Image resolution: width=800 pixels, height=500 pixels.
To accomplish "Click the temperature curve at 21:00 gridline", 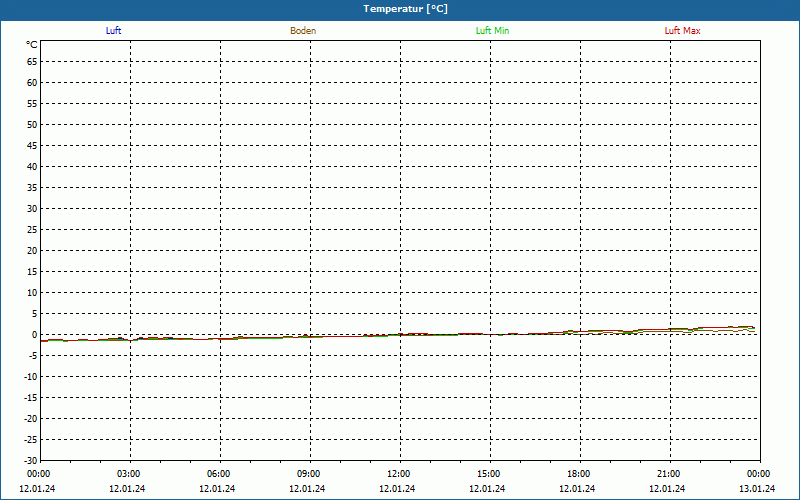I will tap(670, 330).
